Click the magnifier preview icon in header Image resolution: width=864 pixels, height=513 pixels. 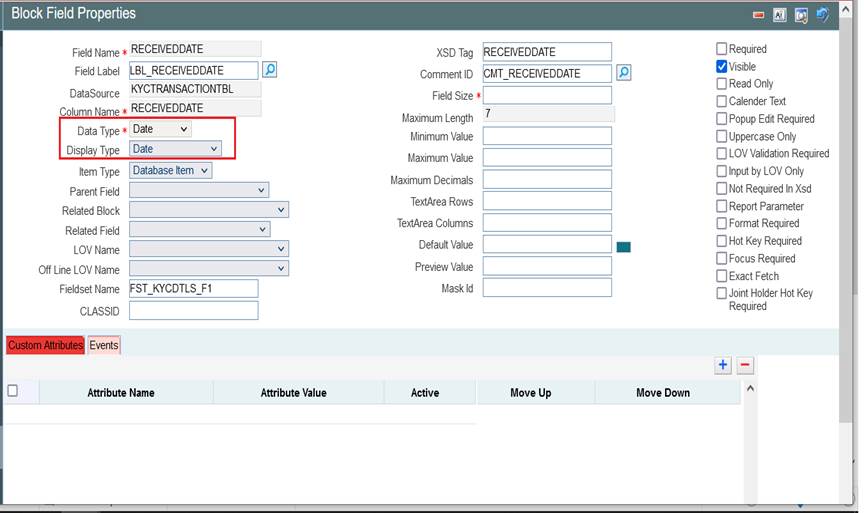[x=801, y=15]
